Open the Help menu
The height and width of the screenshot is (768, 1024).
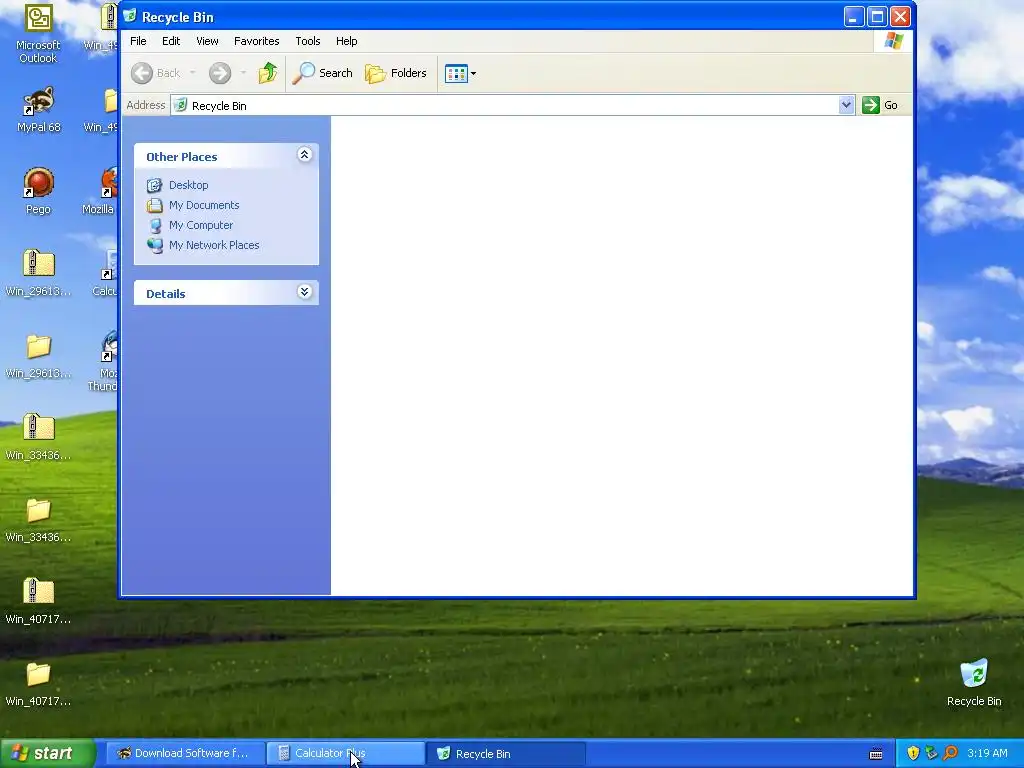(346, 41)
